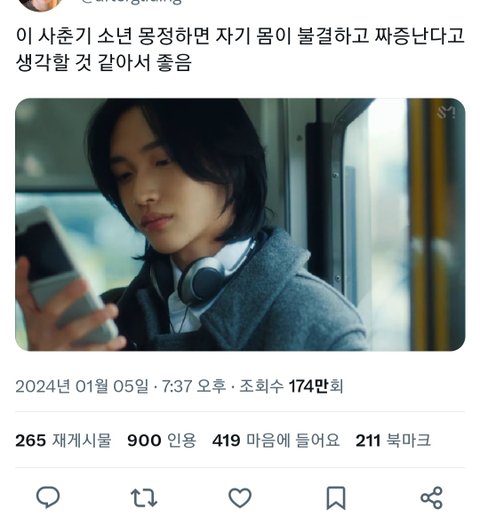Bookmark the post with bookmark icon

336,498
